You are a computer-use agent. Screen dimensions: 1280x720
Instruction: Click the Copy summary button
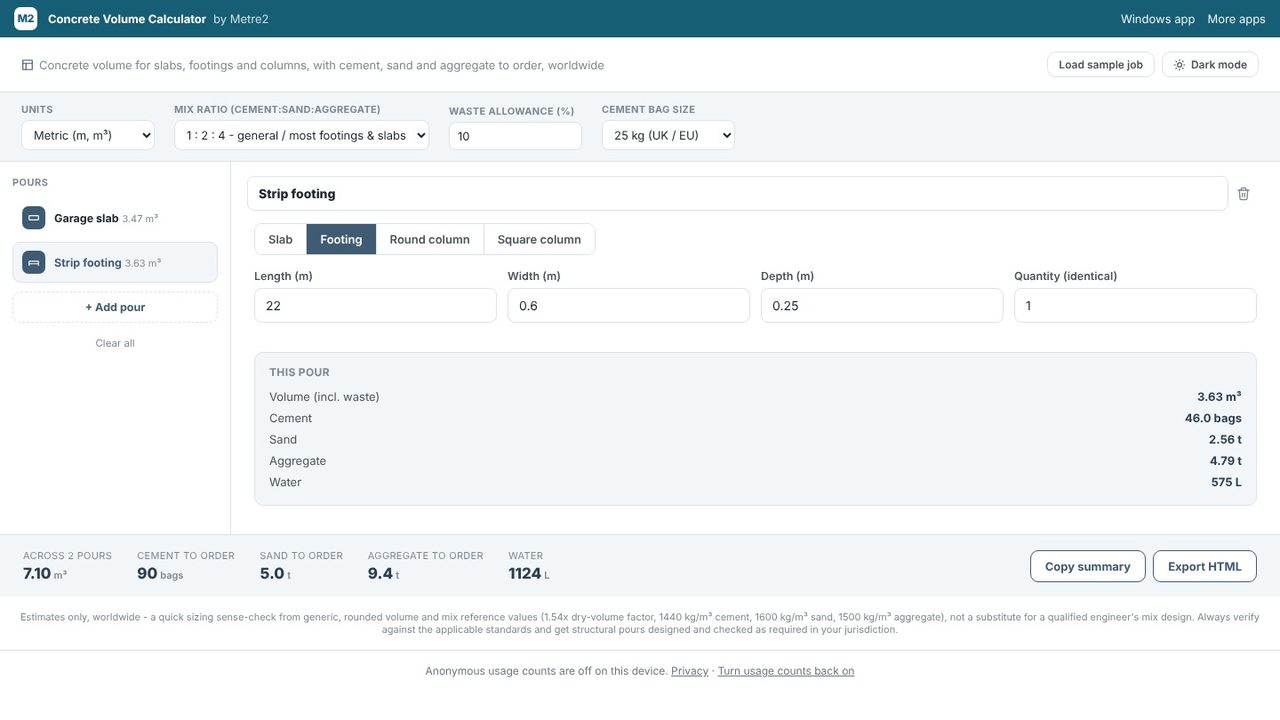click(1088, 566)
